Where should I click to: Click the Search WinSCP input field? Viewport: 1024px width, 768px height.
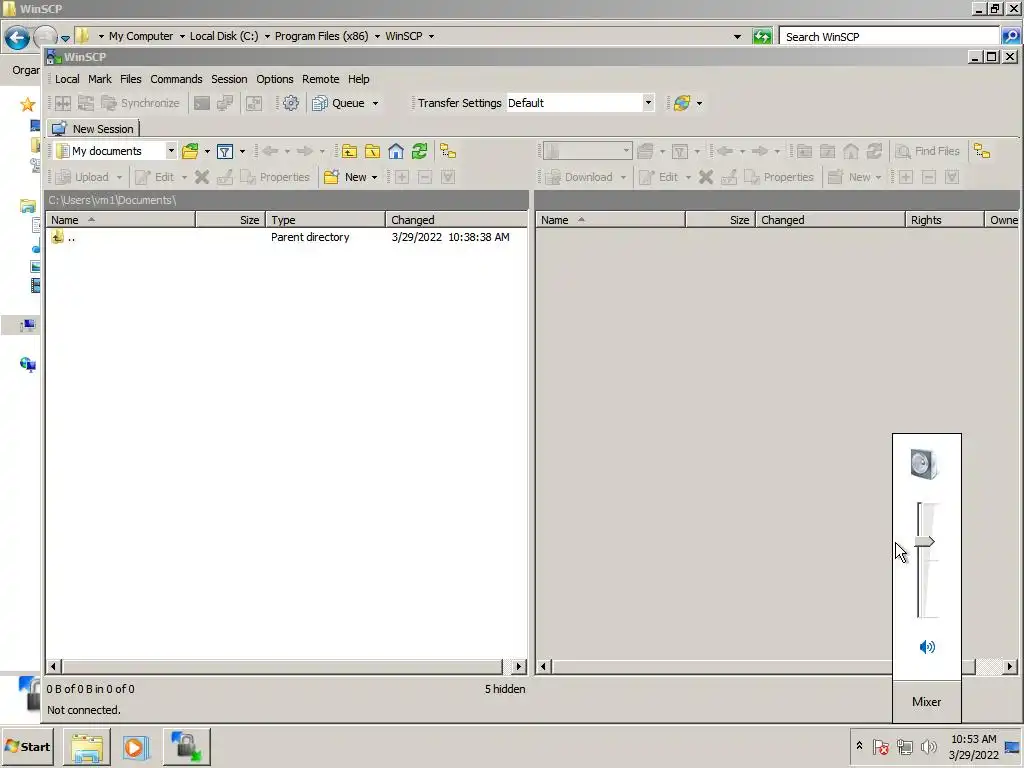[889, 37]
